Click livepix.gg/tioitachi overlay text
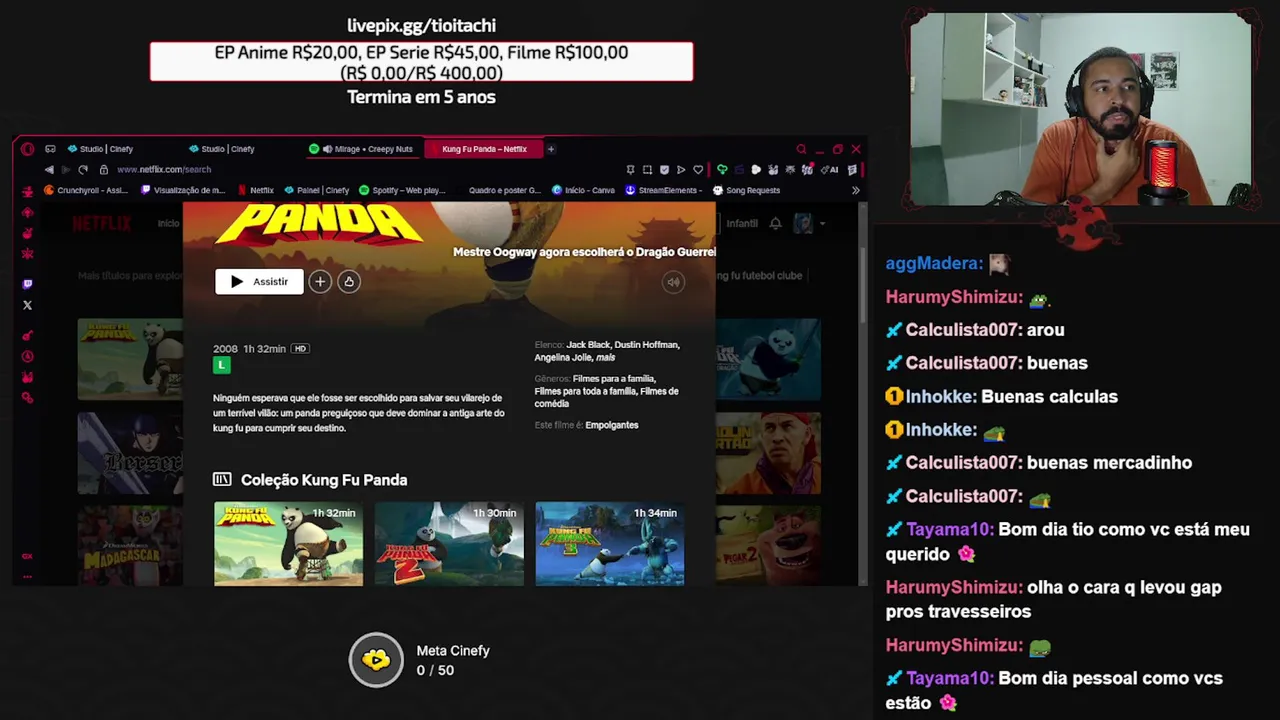Image resolution: width=1280 pixels, height=720 pixels. pos(421,26)
